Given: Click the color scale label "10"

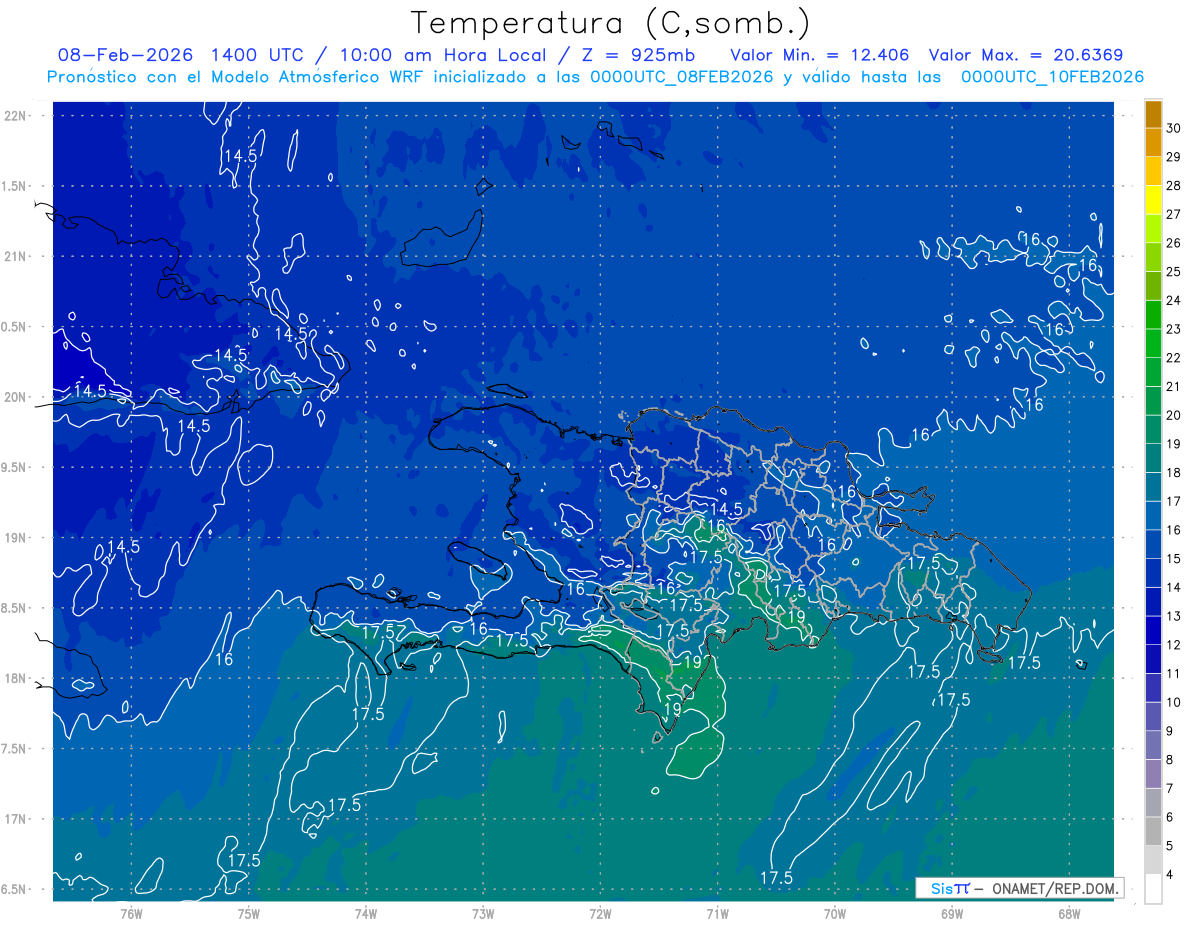Looking at the screenshot, I should pos(1174,703).
